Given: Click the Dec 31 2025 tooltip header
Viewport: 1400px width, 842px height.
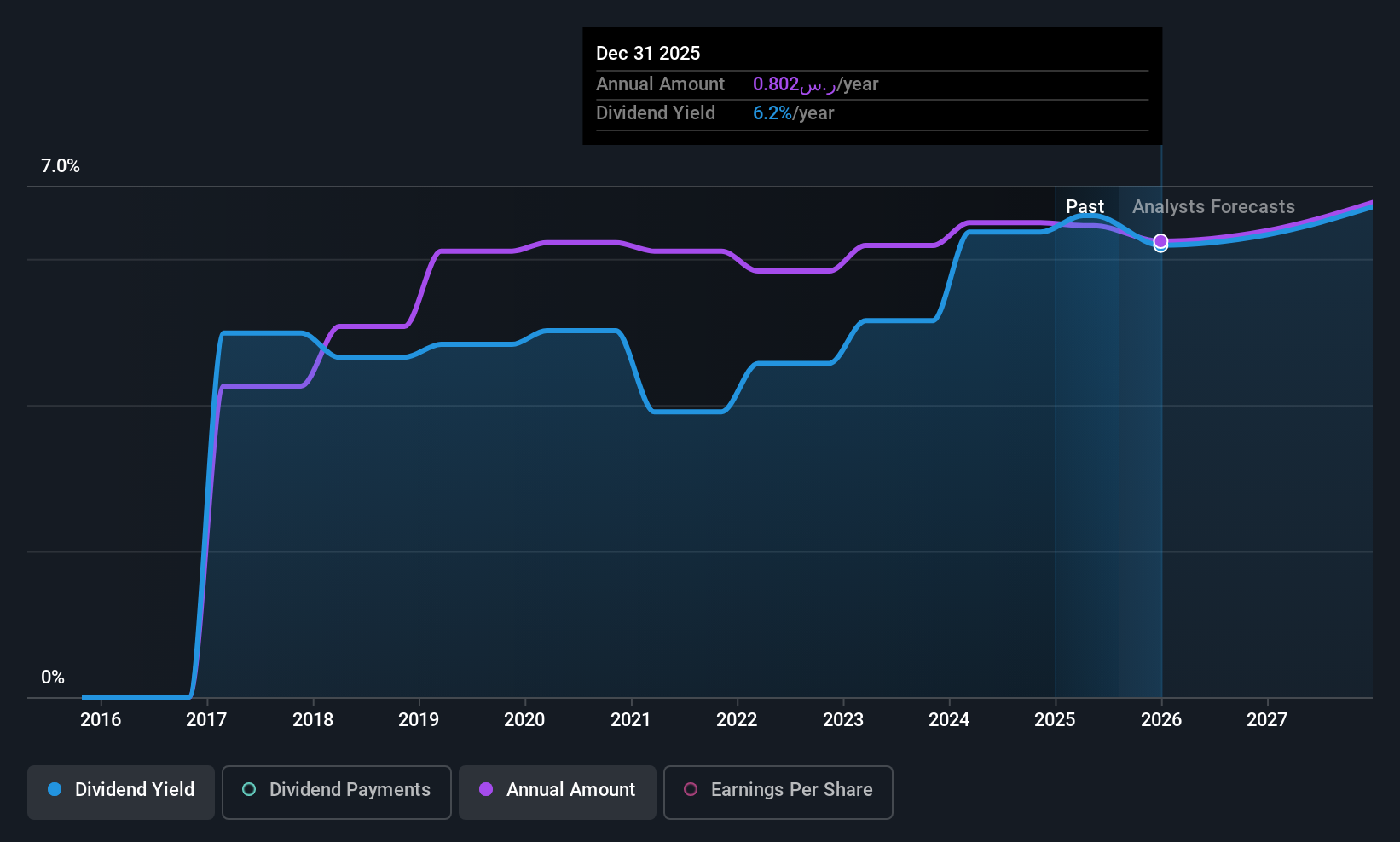Looking at the screenshot, I should (x=648, y=53).
